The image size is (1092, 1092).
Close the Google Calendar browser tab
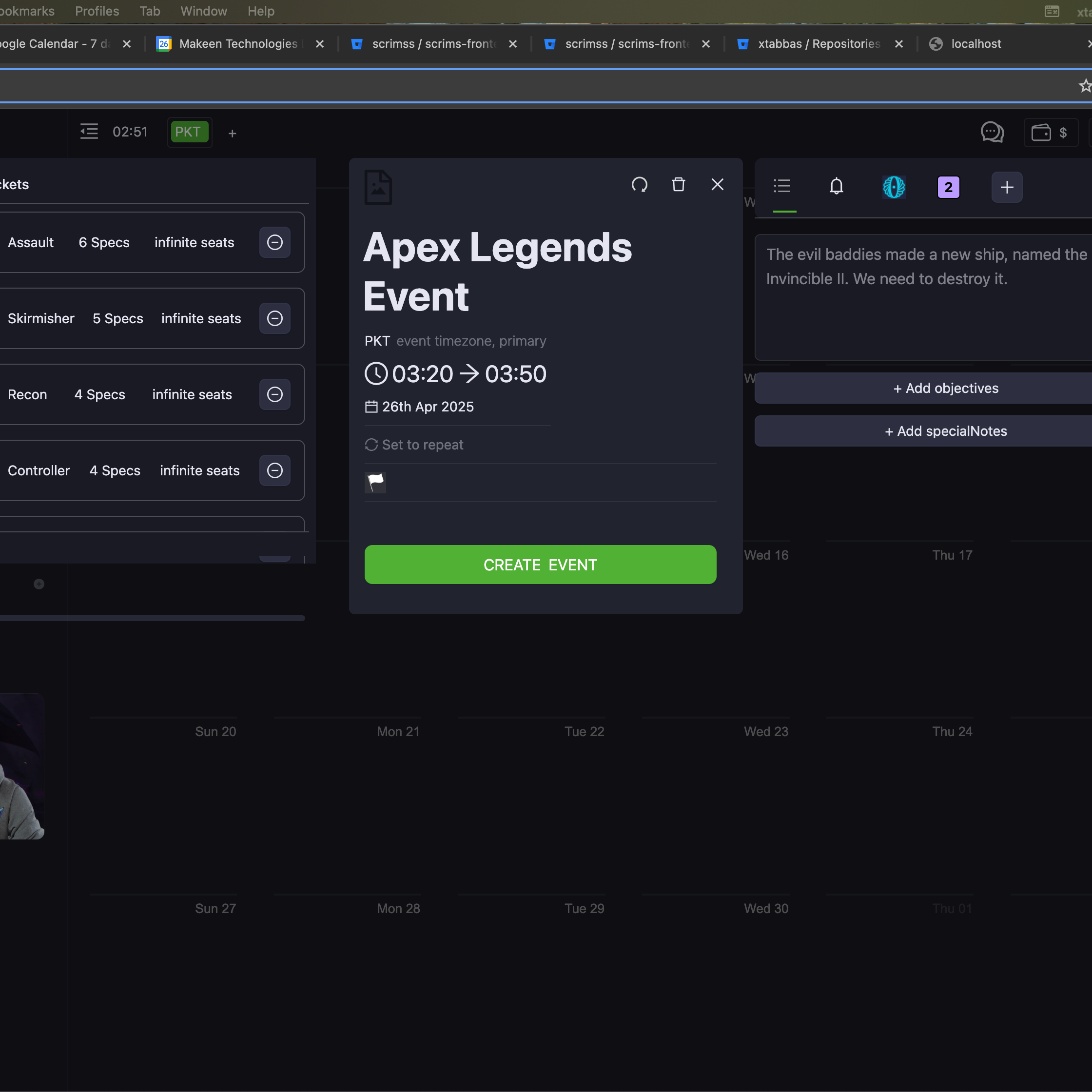[x=127, y=43]
